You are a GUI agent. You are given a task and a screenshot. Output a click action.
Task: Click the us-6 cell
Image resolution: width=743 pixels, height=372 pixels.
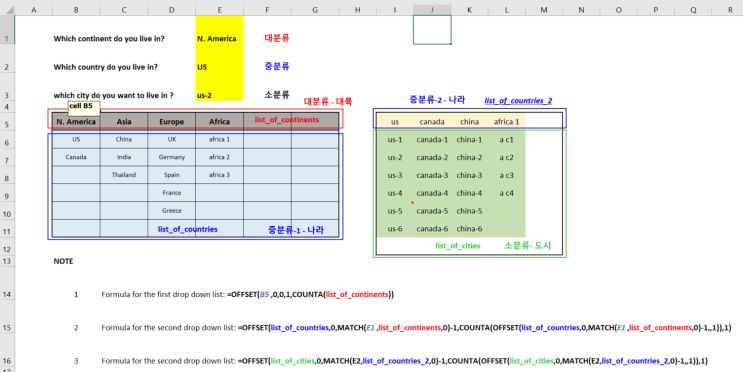[x=395, y=229]
